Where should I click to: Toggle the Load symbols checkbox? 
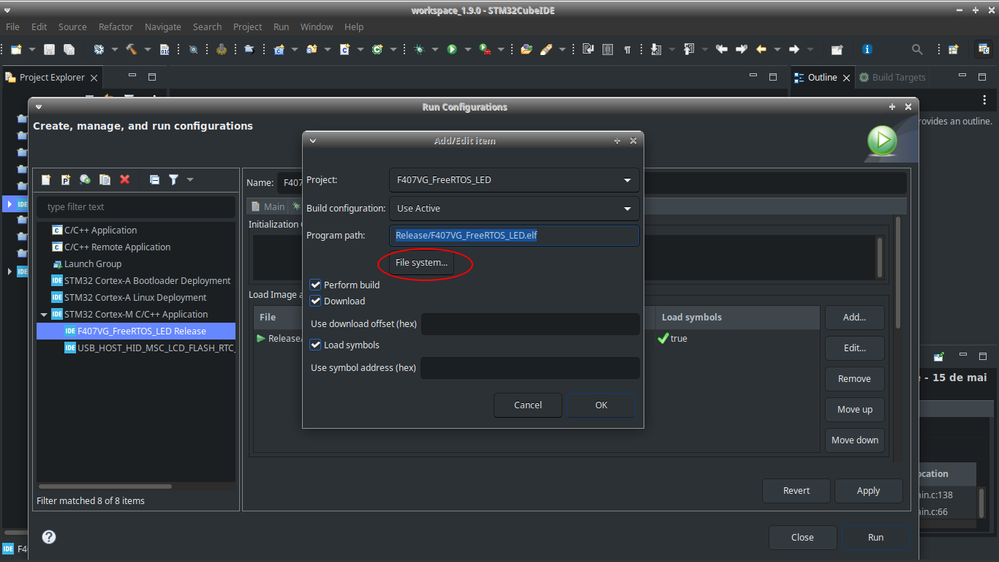(315, 345)
